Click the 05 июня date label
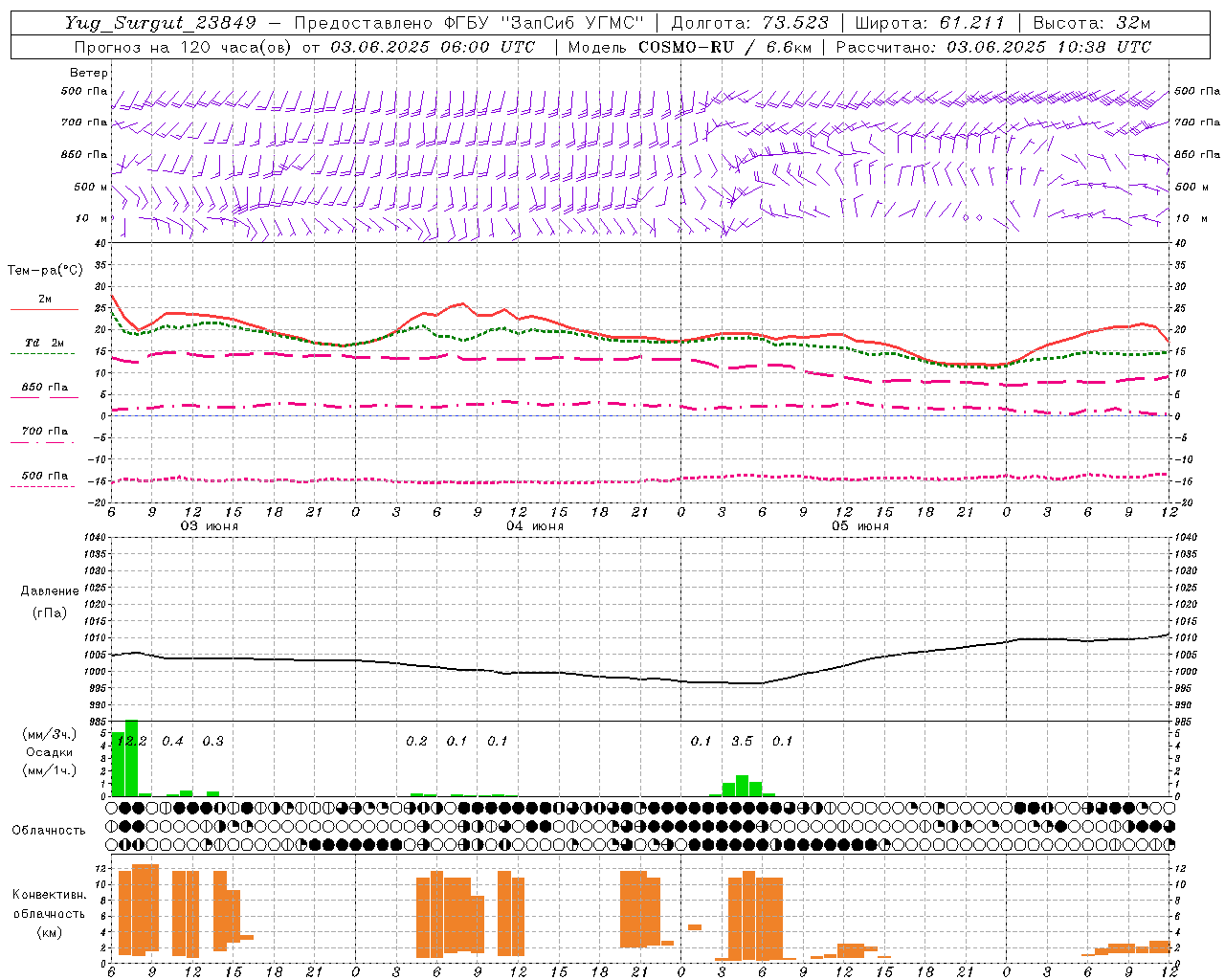The image size is (1225, 980). 860,525
